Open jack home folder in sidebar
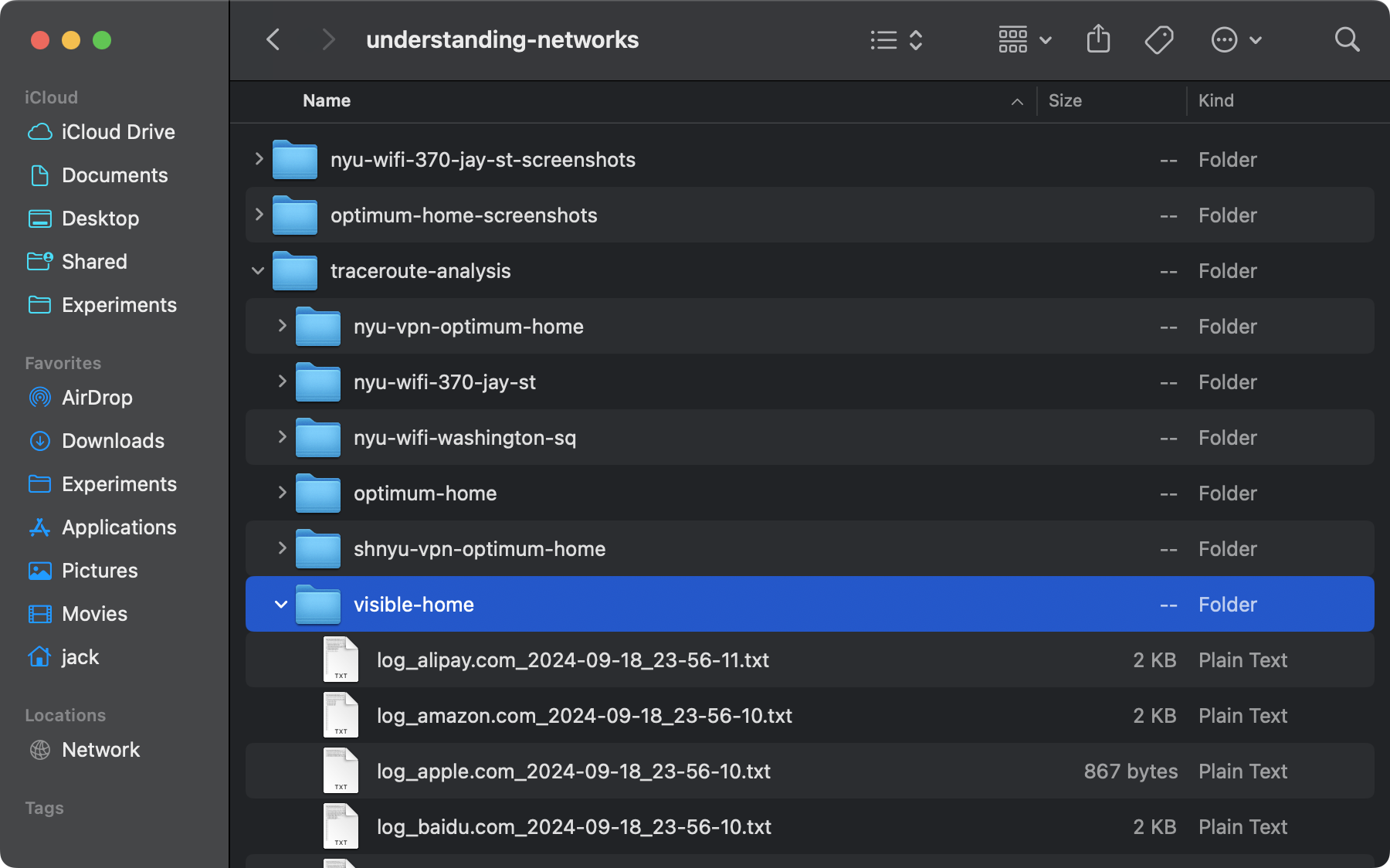 tap(80, 657)
